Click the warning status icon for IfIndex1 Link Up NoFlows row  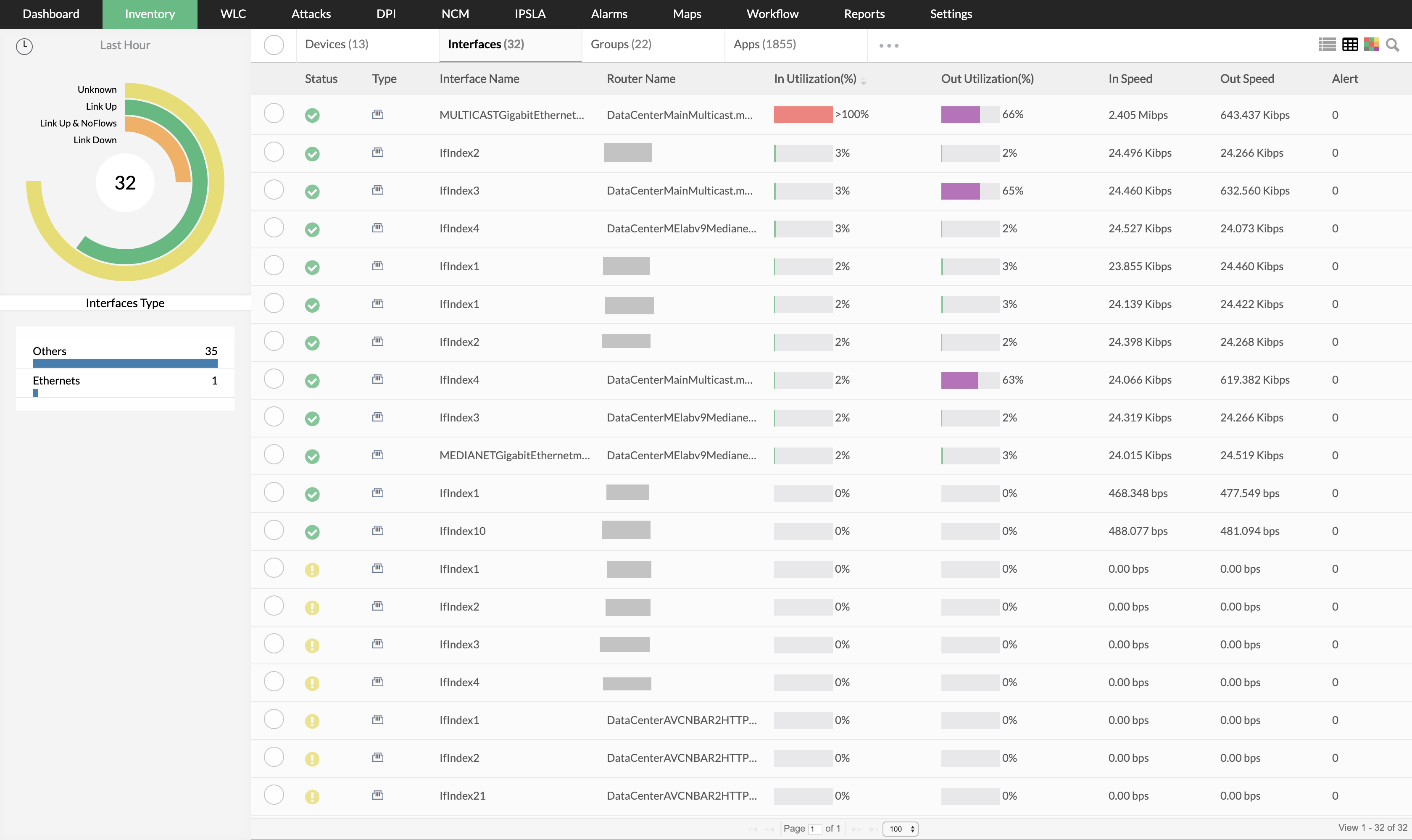311,569
